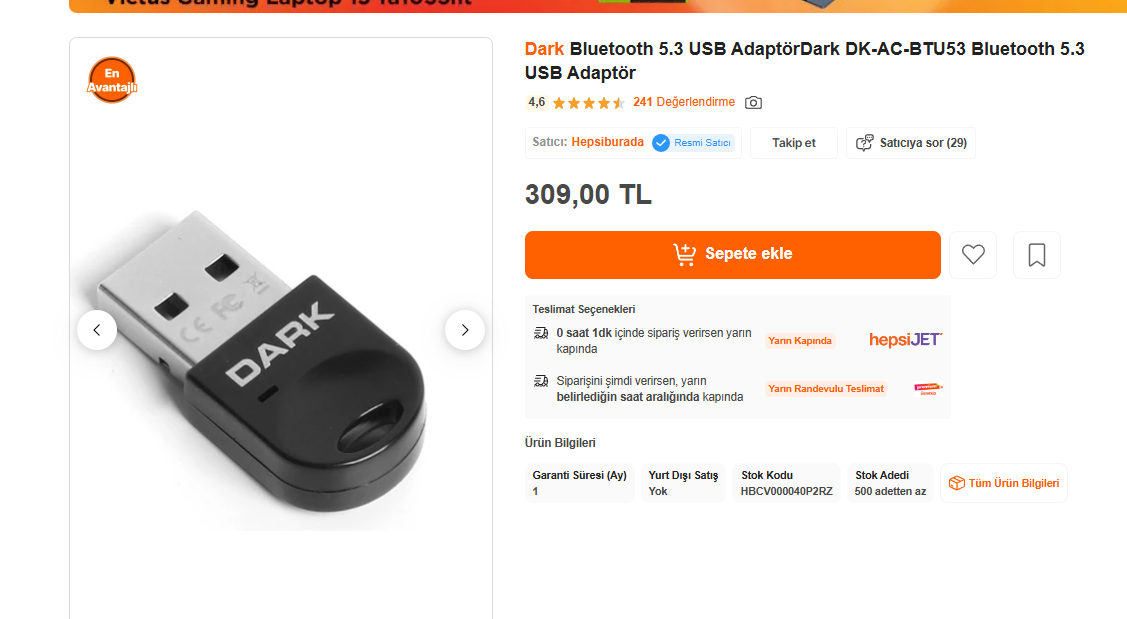Viewport: 1127px width, 619px height.
Task: Follow the seller with Takip et
Action: [794, 143]
